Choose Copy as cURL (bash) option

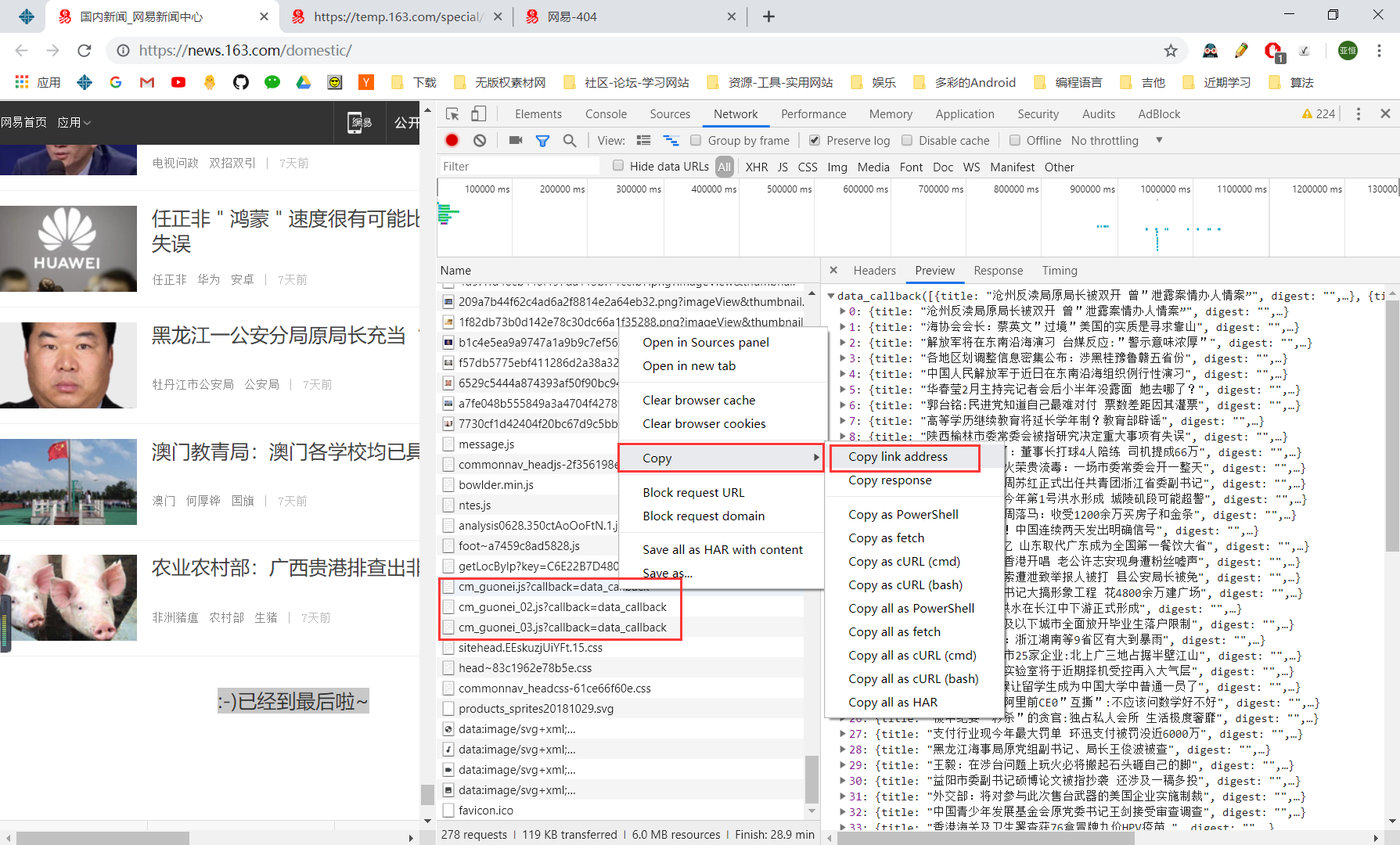pos(905,584)
